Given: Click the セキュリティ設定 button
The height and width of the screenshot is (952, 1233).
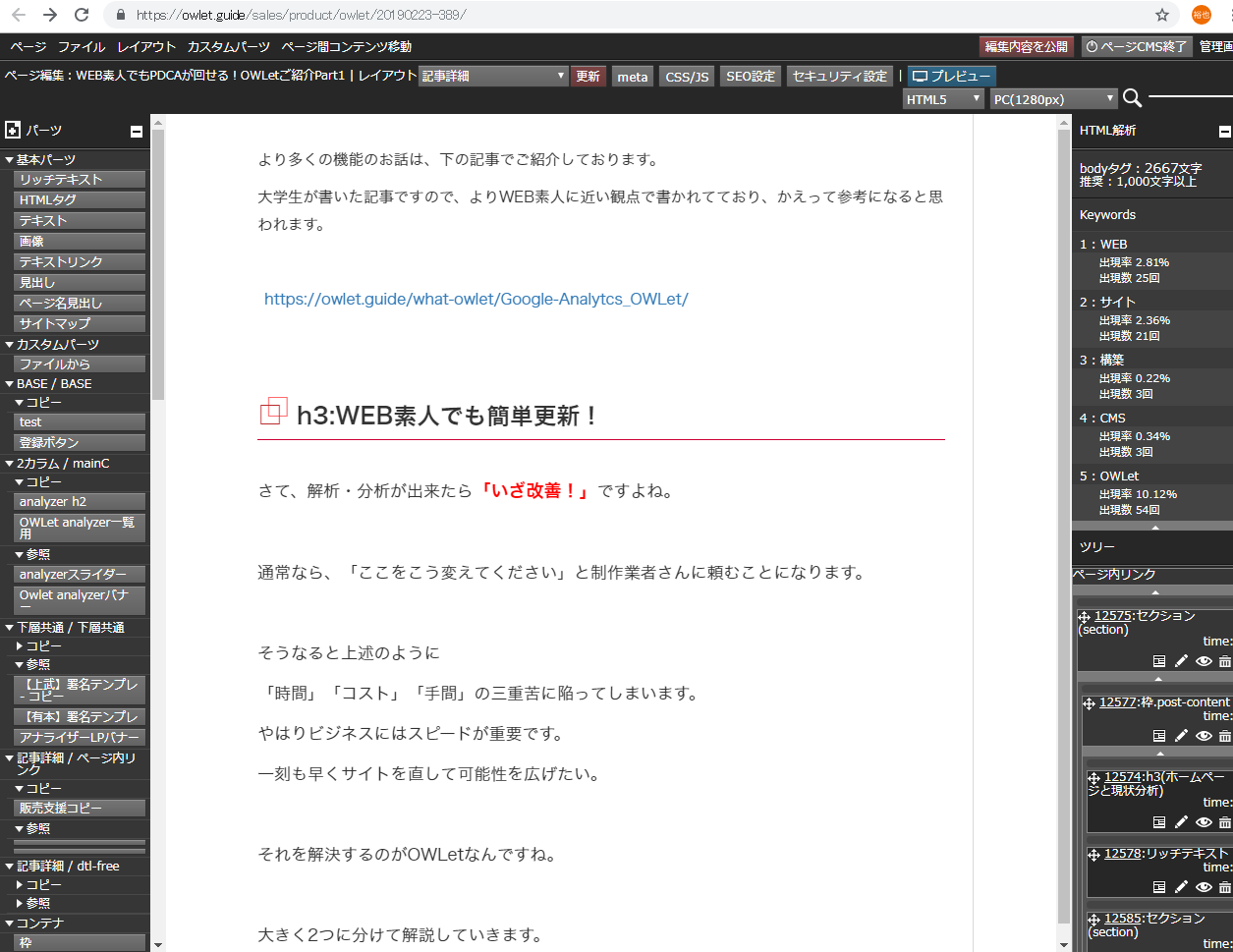Looking at the screenshot, I should (x=840, y=77).
